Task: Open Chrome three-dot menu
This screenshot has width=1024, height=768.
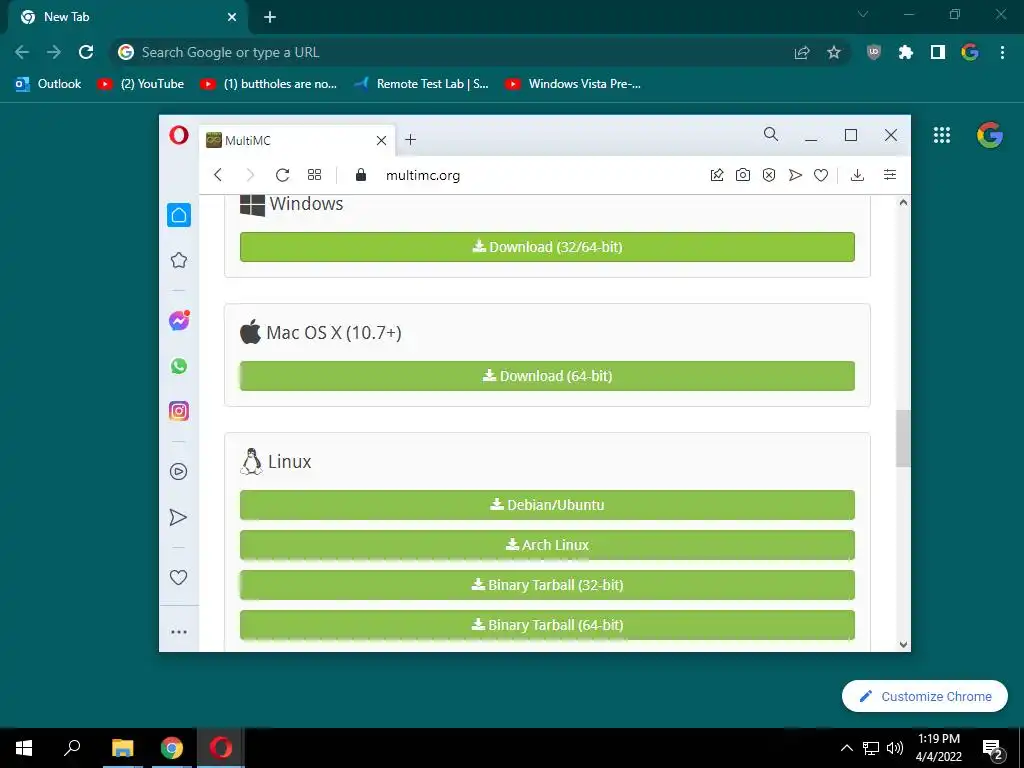Action: (1002, 52)
